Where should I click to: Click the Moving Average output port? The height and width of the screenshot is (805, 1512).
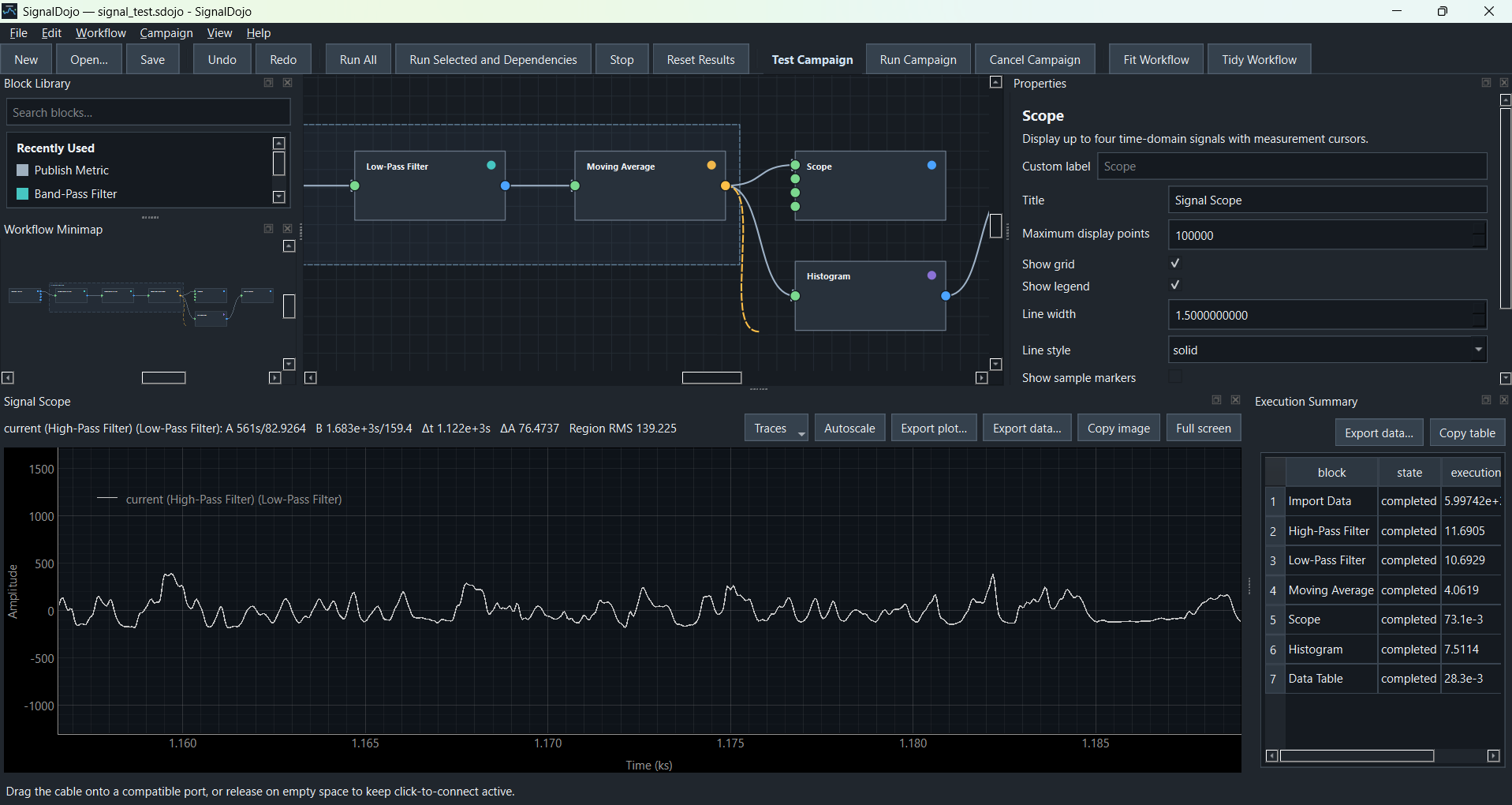coord(726,185)
